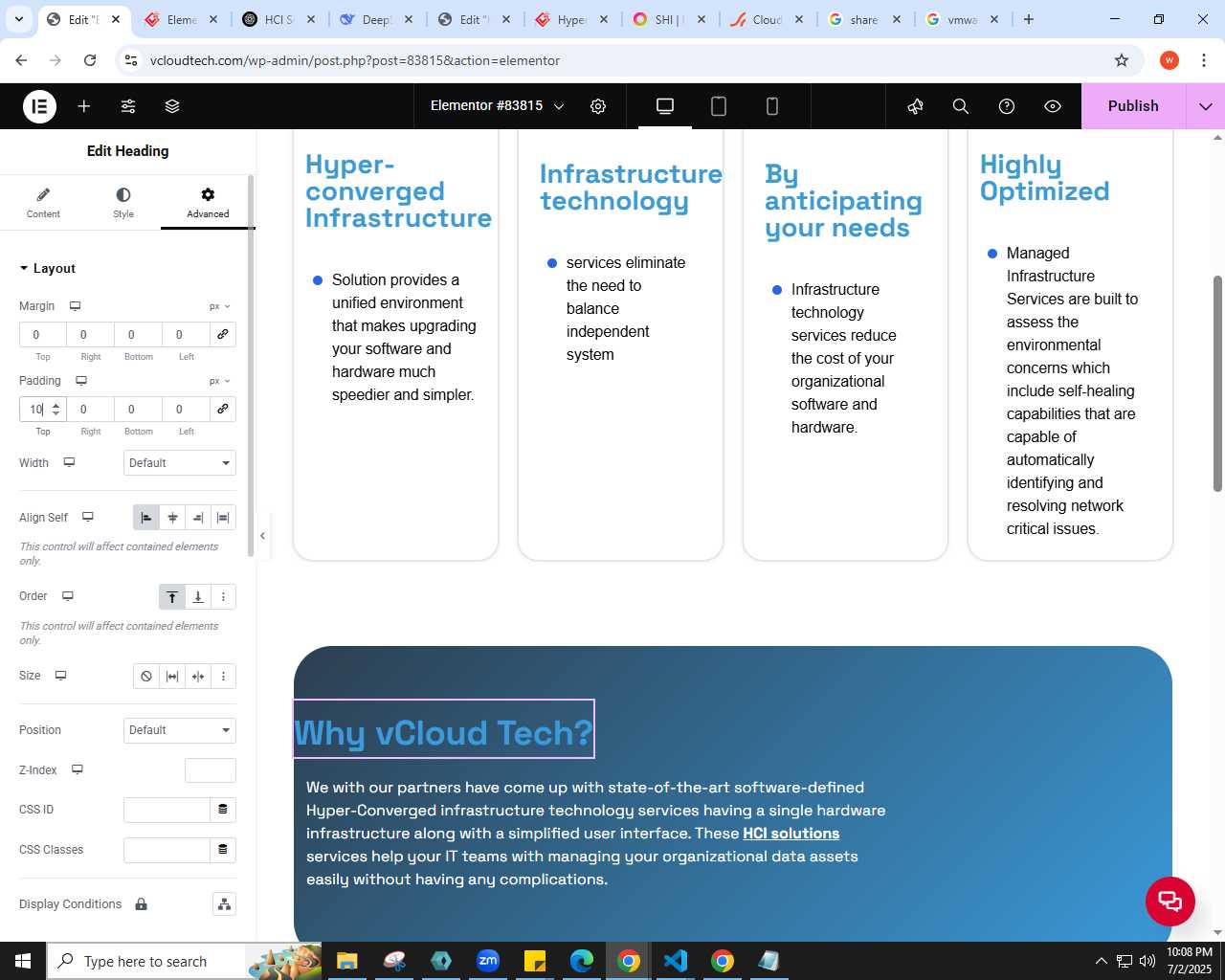
Task: Set Align Self to start
Action: pyautogui.click(x=146, y=518)
